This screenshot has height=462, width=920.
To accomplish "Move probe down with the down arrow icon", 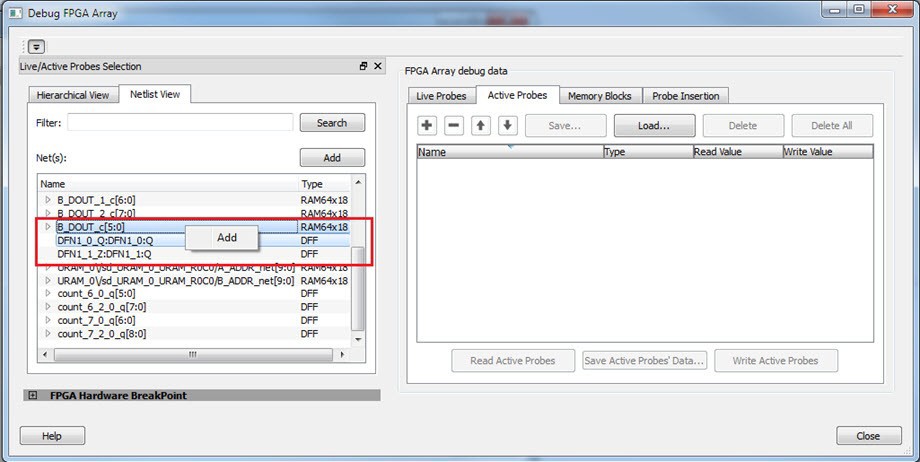I will point(507,126).
